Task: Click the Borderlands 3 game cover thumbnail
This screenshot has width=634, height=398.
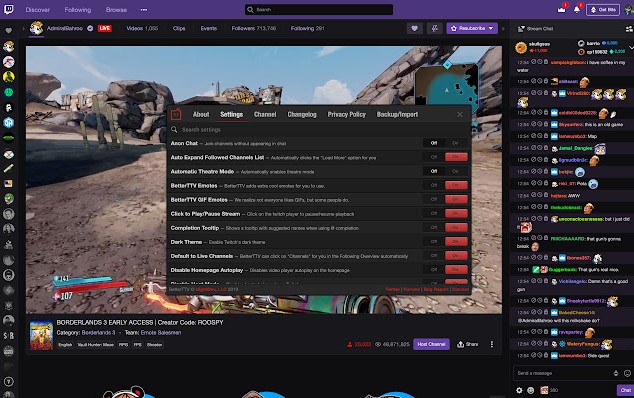Action: coord(41,335)
